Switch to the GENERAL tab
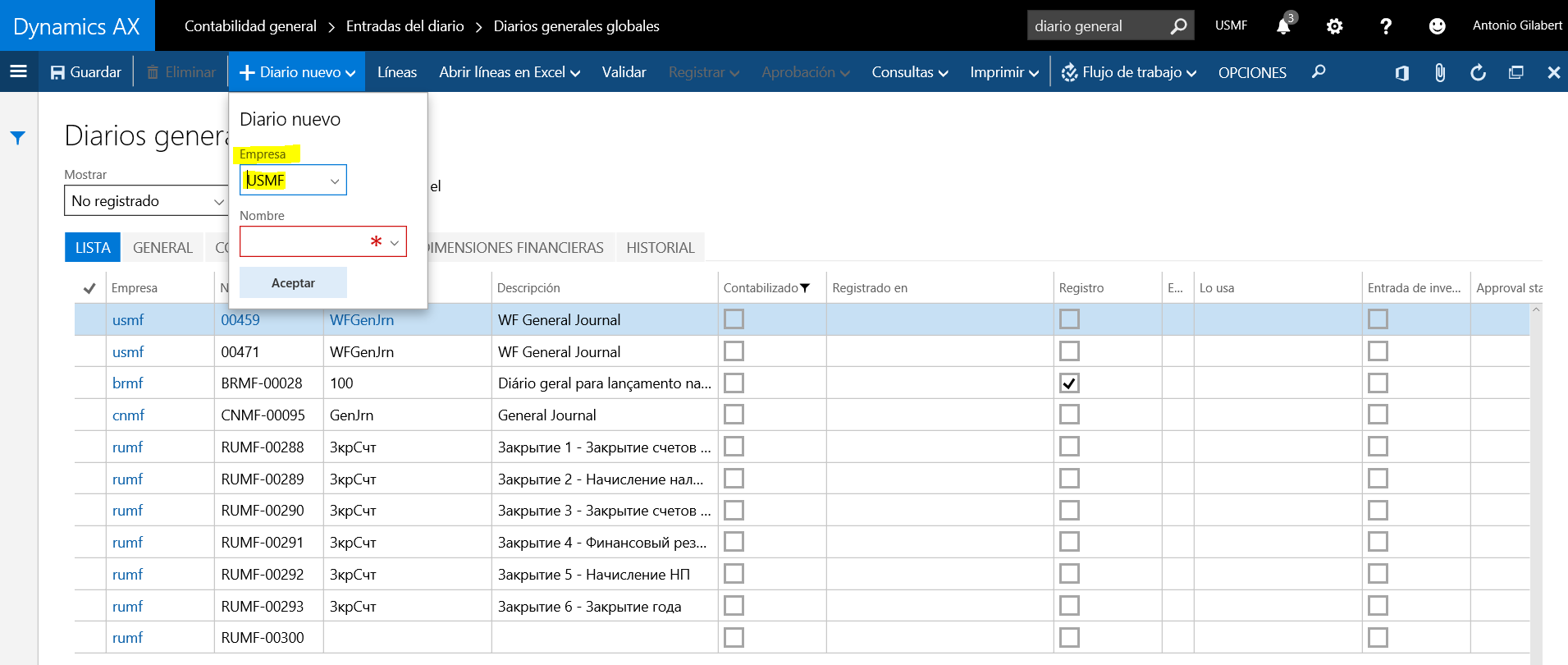Image resolution: width=1568 pixels, height=665 pixels. (162, 248)
